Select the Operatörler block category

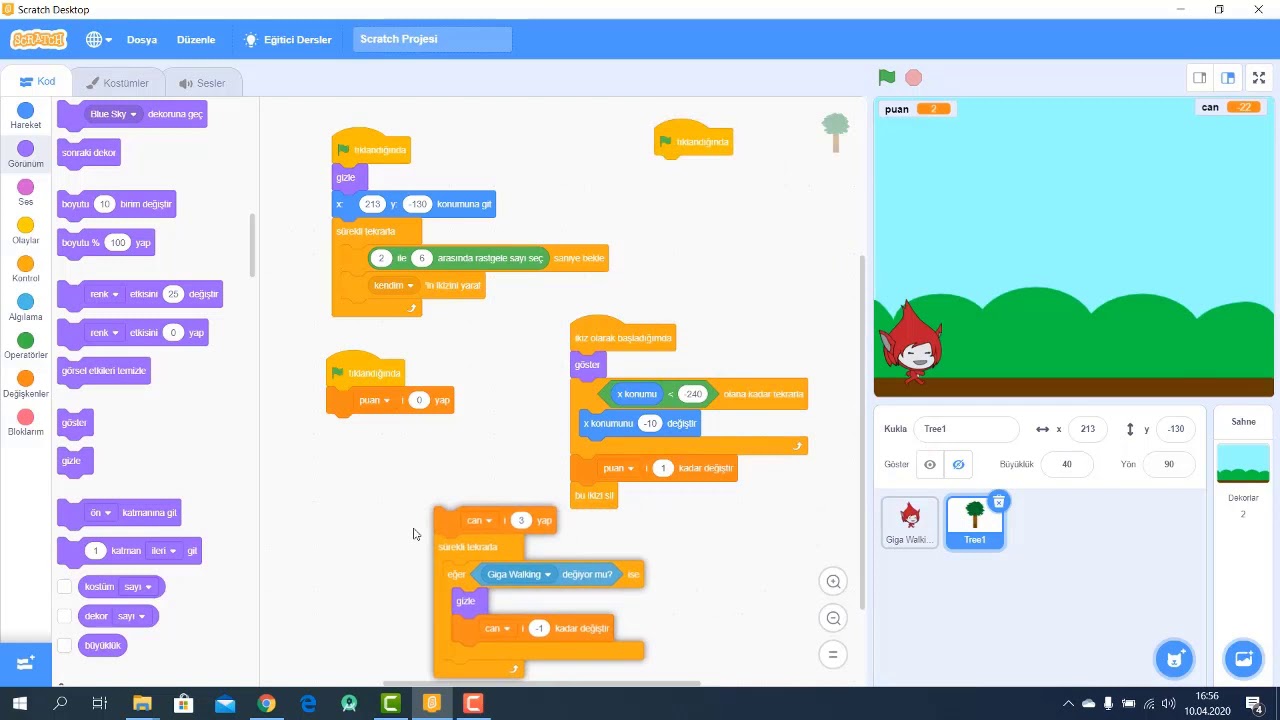pyautogui.click(x=26, y=347)
